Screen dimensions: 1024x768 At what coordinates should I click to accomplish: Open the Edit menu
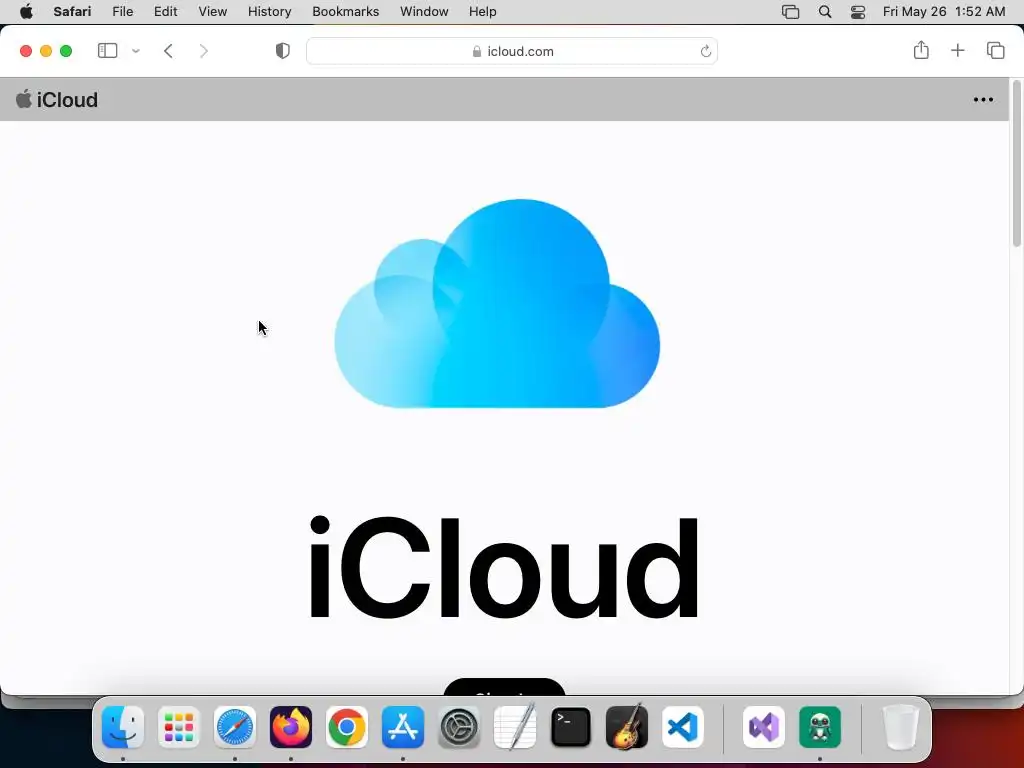pyautogui.click(x=165, y=12)
